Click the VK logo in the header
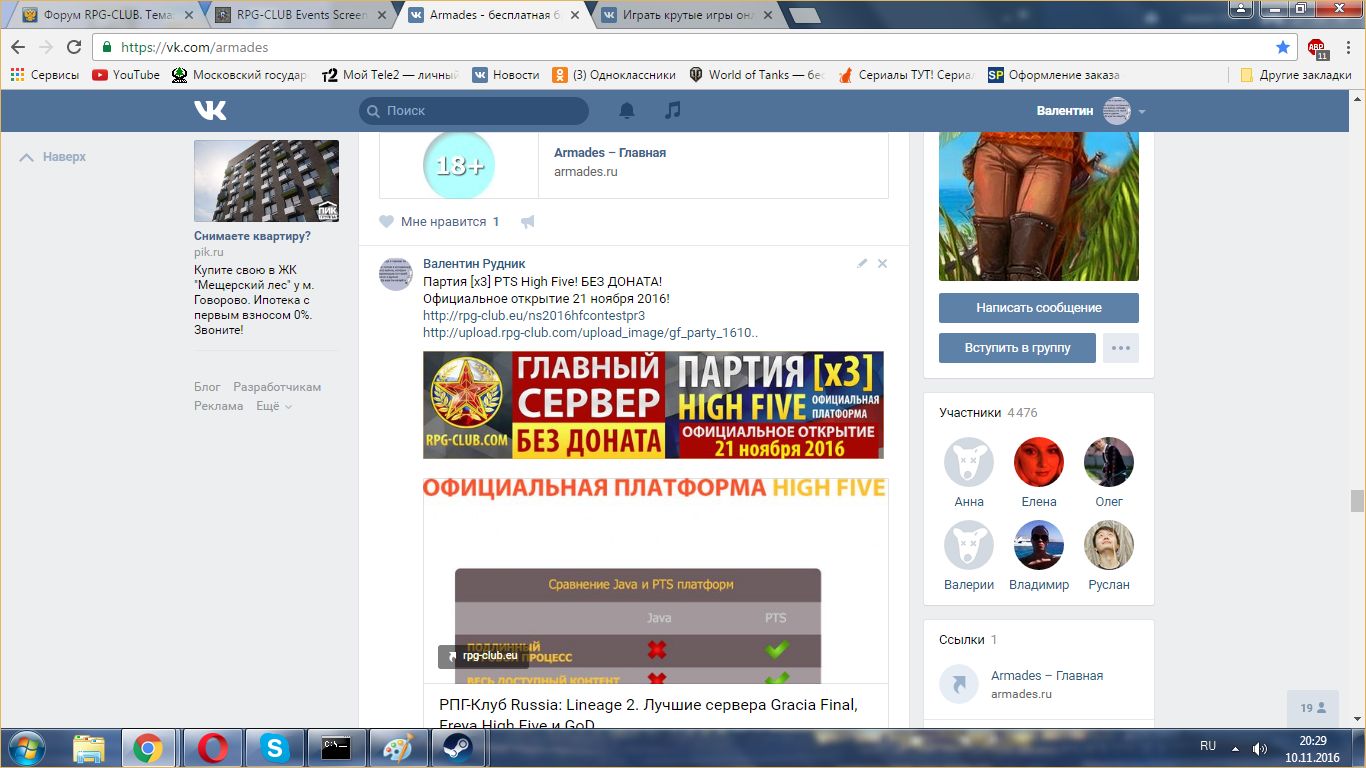 (x=210, y=110)
